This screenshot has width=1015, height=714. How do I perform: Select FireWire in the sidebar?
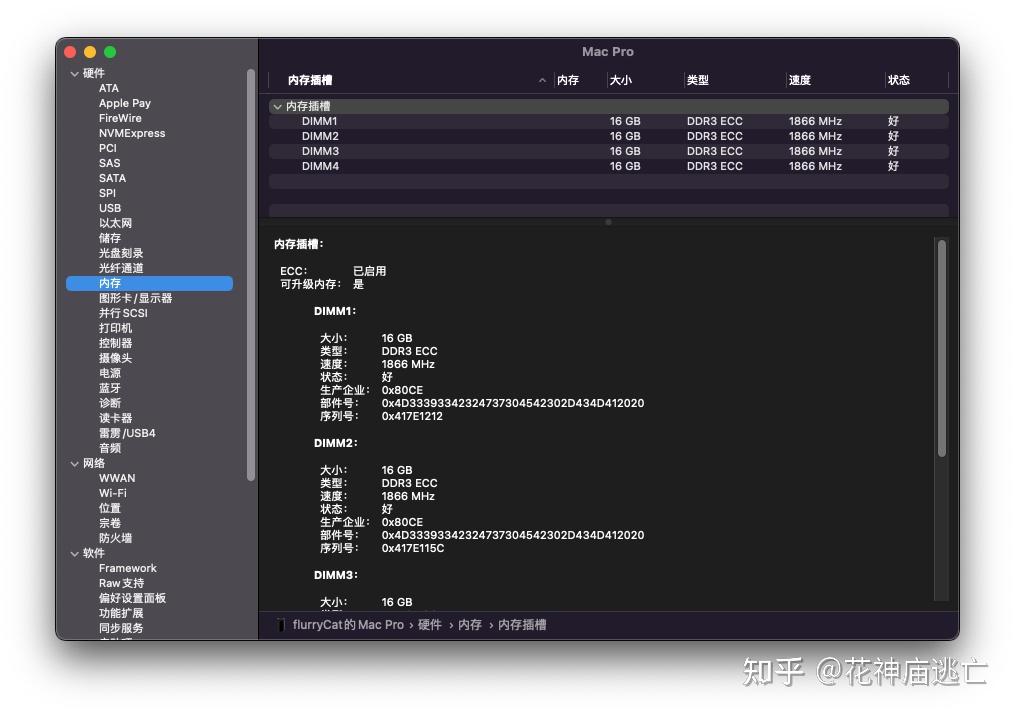click(x=120, y=118)
